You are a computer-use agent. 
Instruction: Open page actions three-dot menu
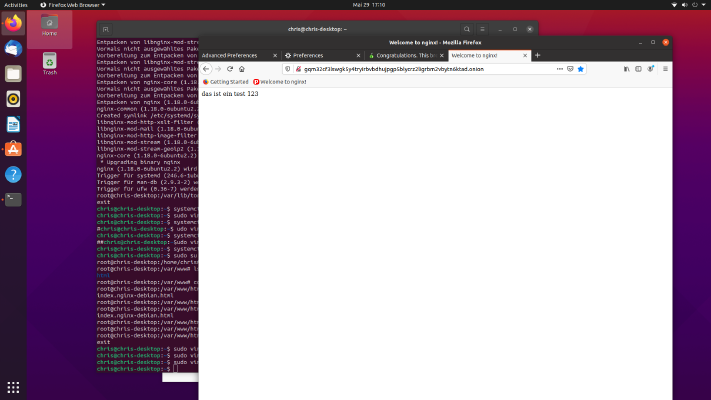click(x=560, y=69)
